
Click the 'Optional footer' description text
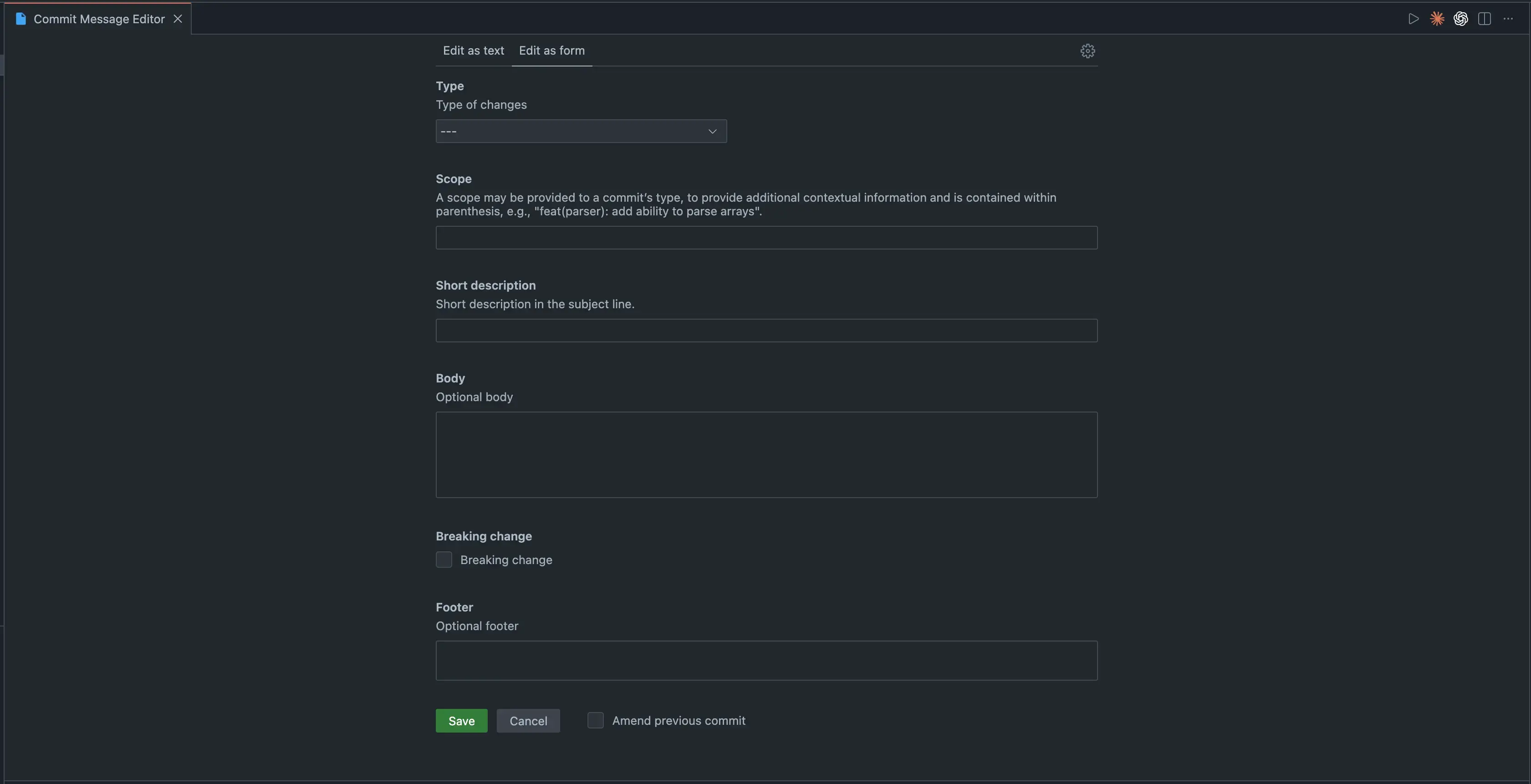tap(477, 626)
